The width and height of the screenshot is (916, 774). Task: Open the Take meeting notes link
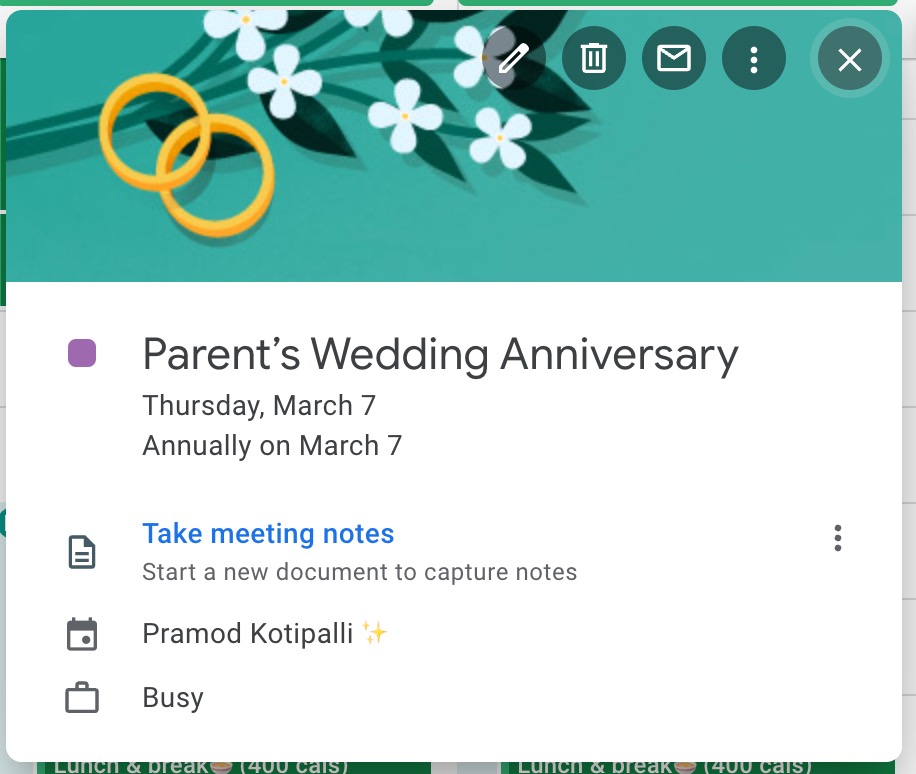pyautogui.click(x=268, y=534)
